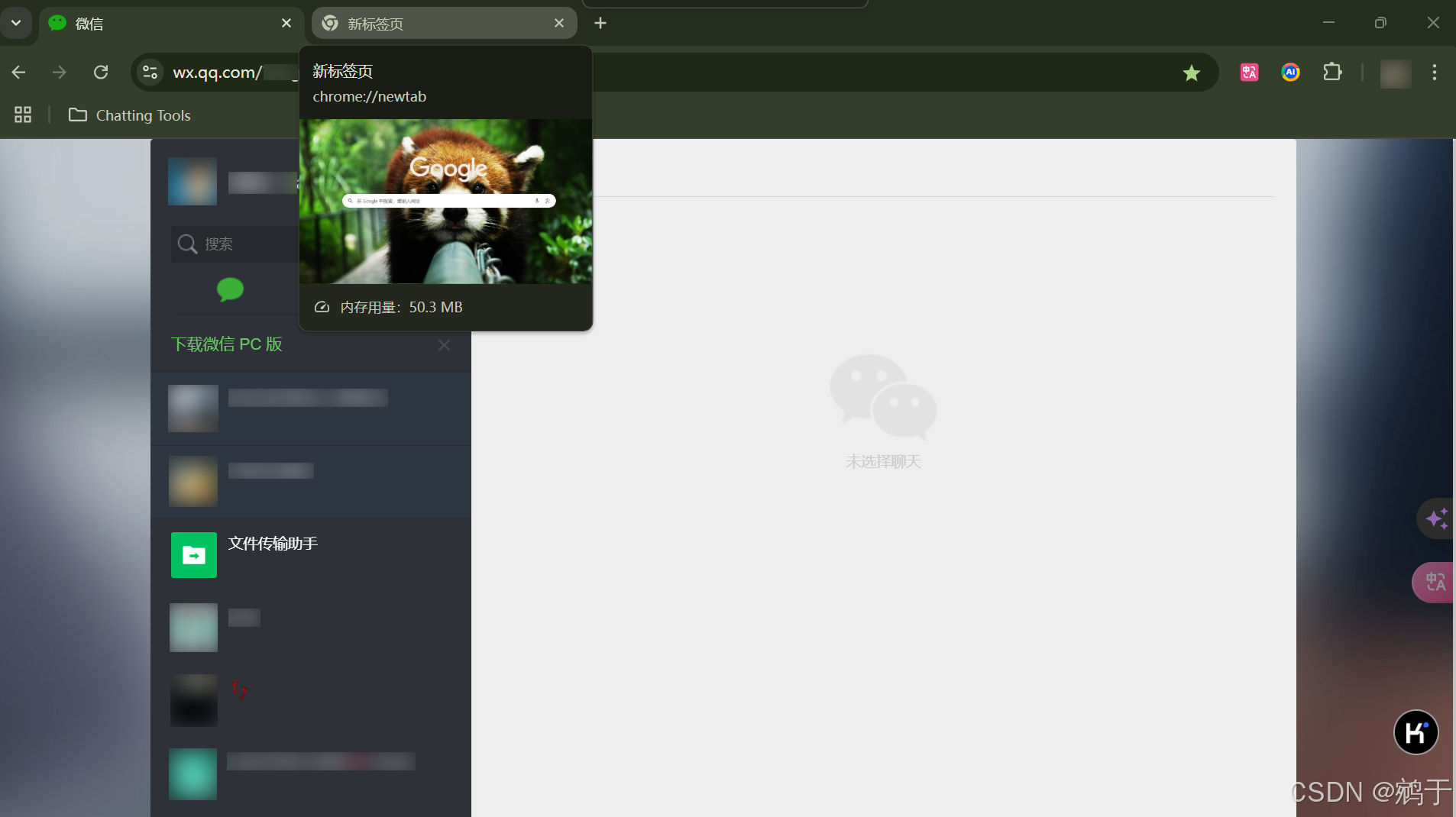1456x817 pixels.
Task: Dismiss the 下载微信 PC 版 banner
Action: (444, 345)
